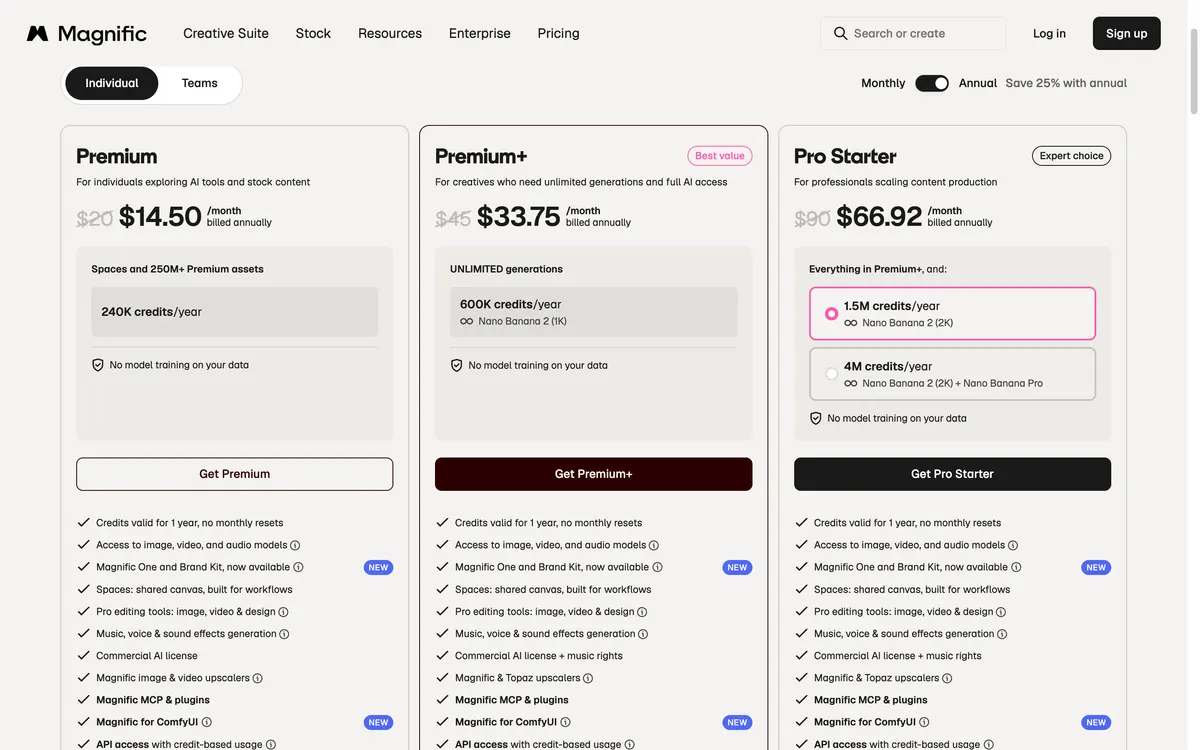Click the Magnific logo icon
This screenshot has height=750, width=1200.
(37, 34)
